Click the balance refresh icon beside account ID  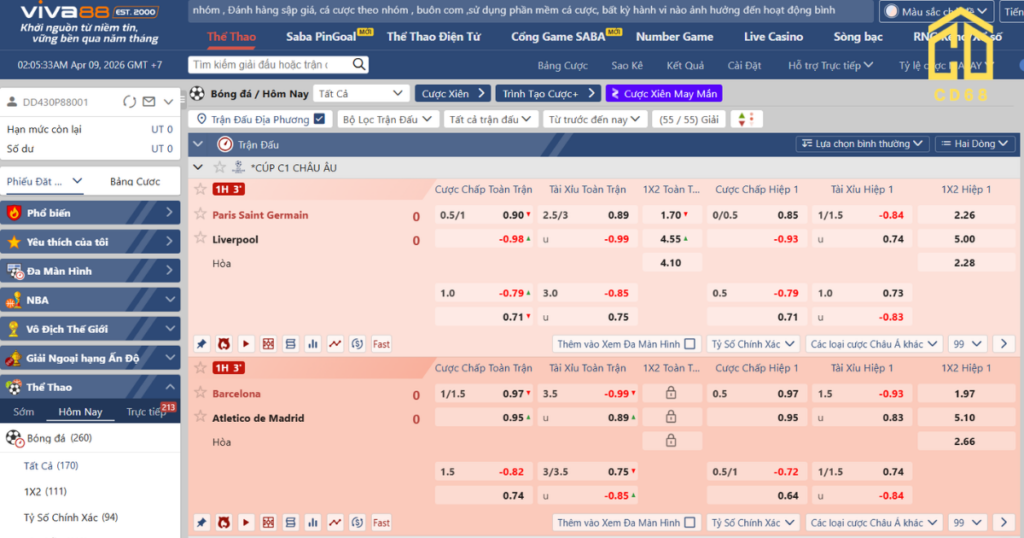click(x=128, y=102)
